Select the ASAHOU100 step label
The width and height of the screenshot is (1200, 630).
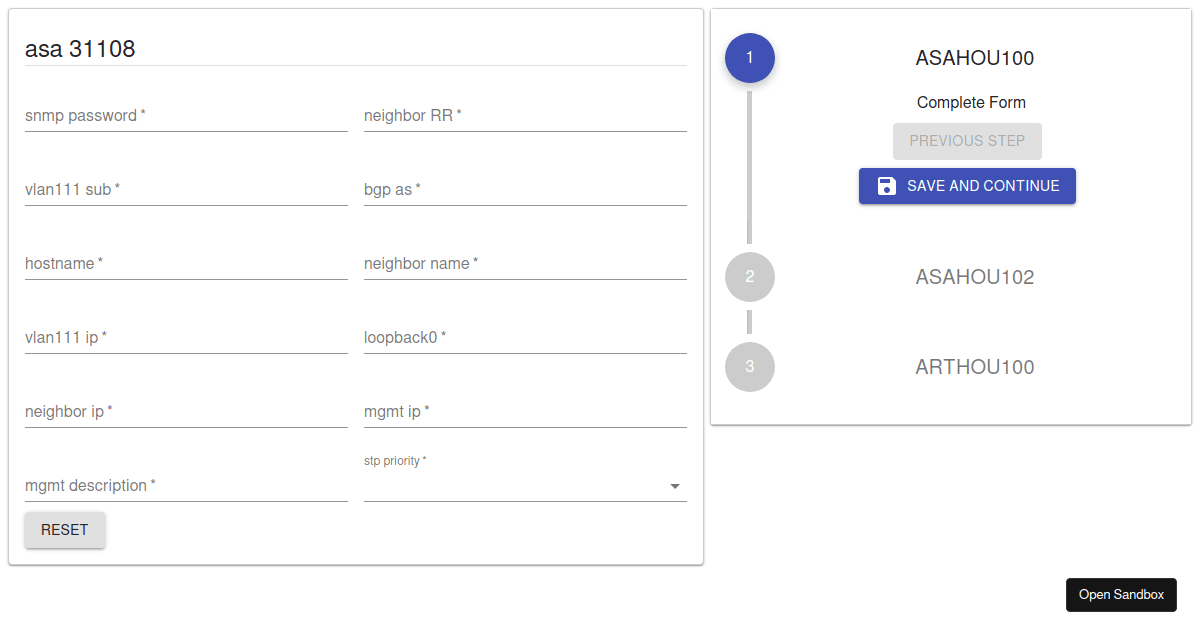pyautogui.click(x=974, y=58)
